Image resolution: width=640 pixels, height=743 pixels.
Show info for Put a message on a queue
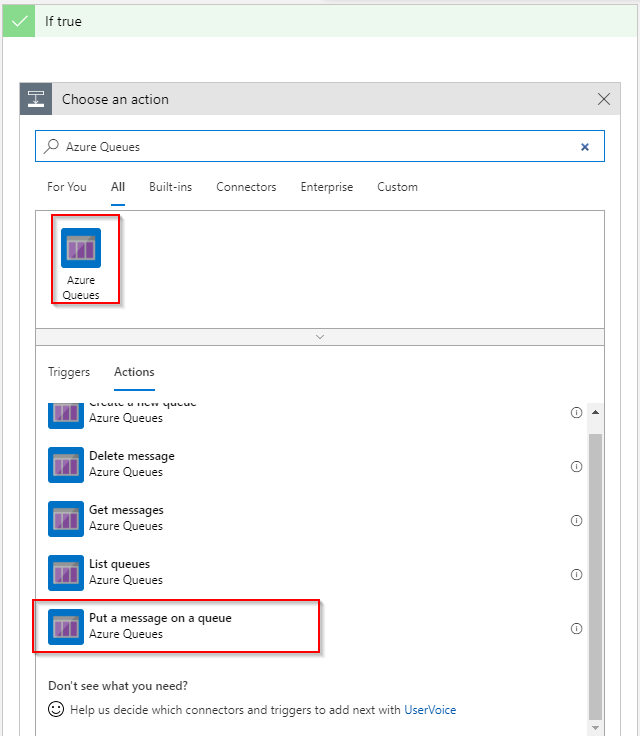[576, 629]
